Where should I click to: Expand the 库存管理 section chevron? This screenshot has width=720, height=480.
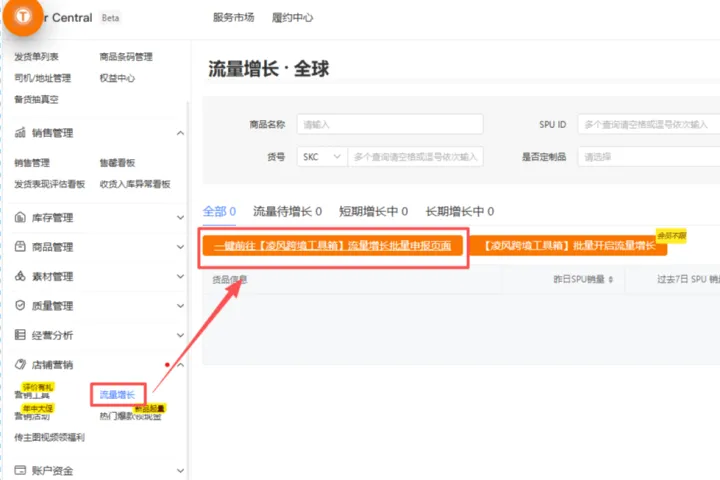pyautogui.click(x=180, y=218)
